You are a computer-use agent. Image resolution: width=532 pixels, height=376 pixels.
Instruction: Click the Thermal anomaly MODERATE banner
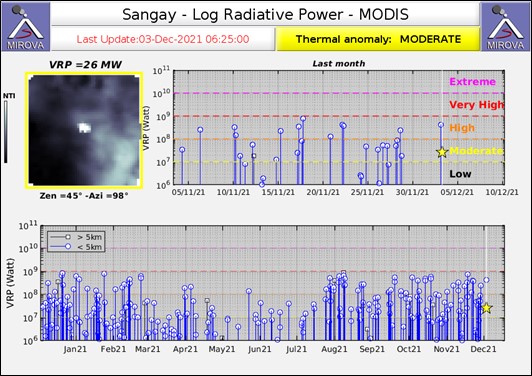[378, 39]
